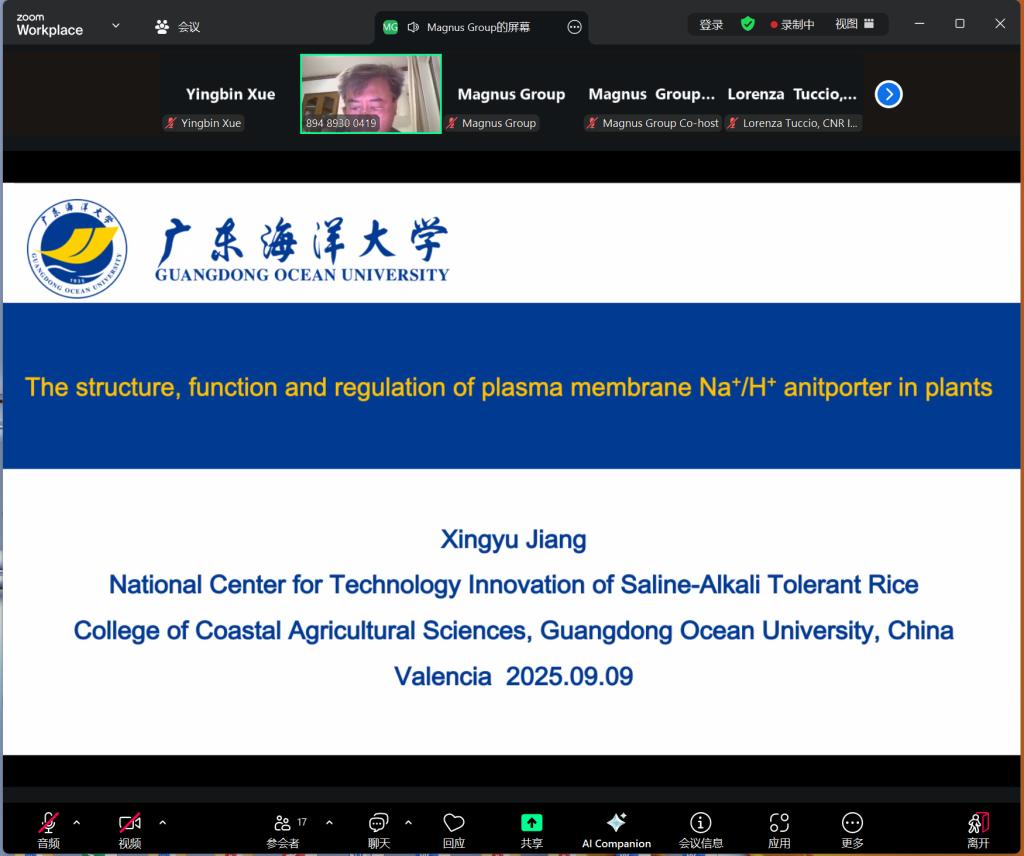
Task: Open the 更多 more options menu
Action: 852,829
